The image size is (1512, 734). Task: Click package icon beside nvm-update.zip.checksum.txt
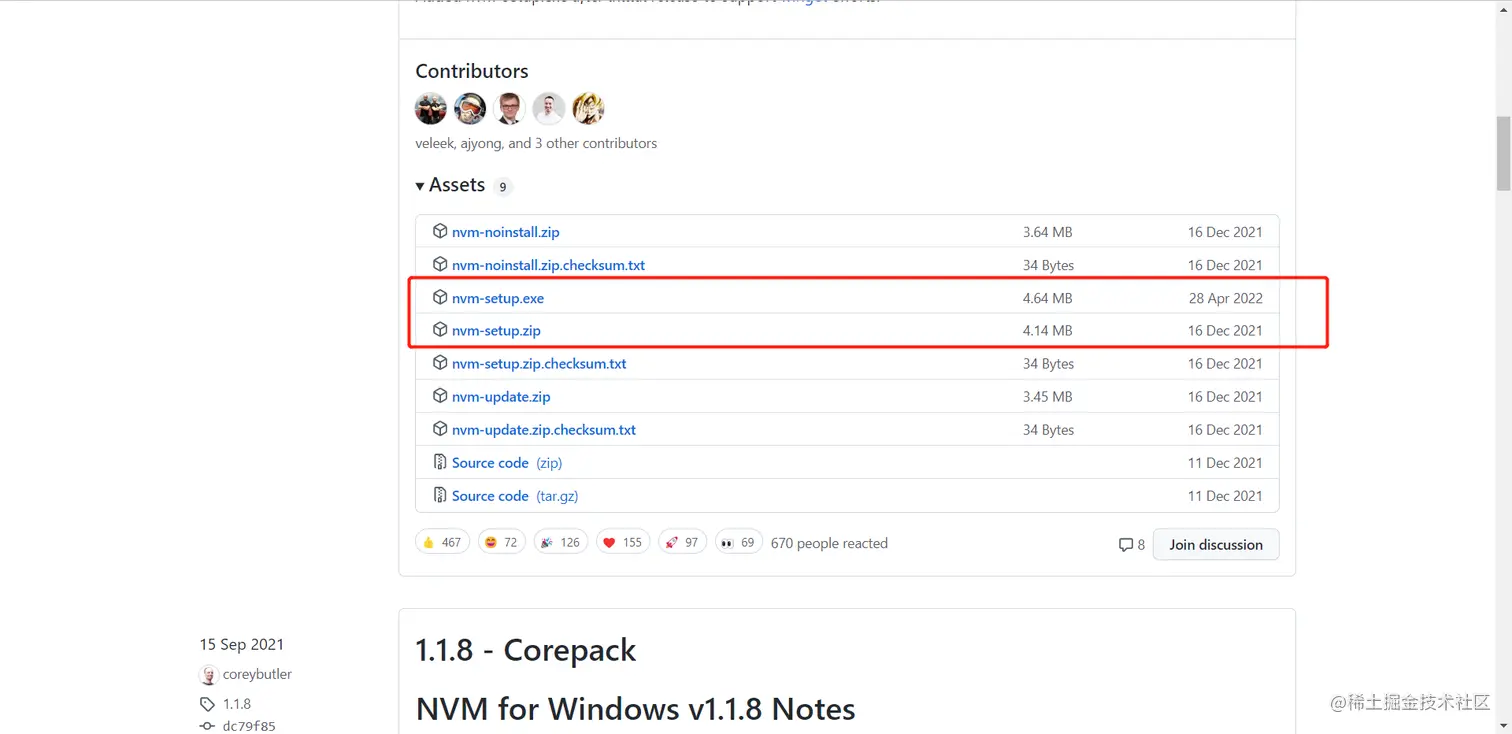click(x=440, y=429)
